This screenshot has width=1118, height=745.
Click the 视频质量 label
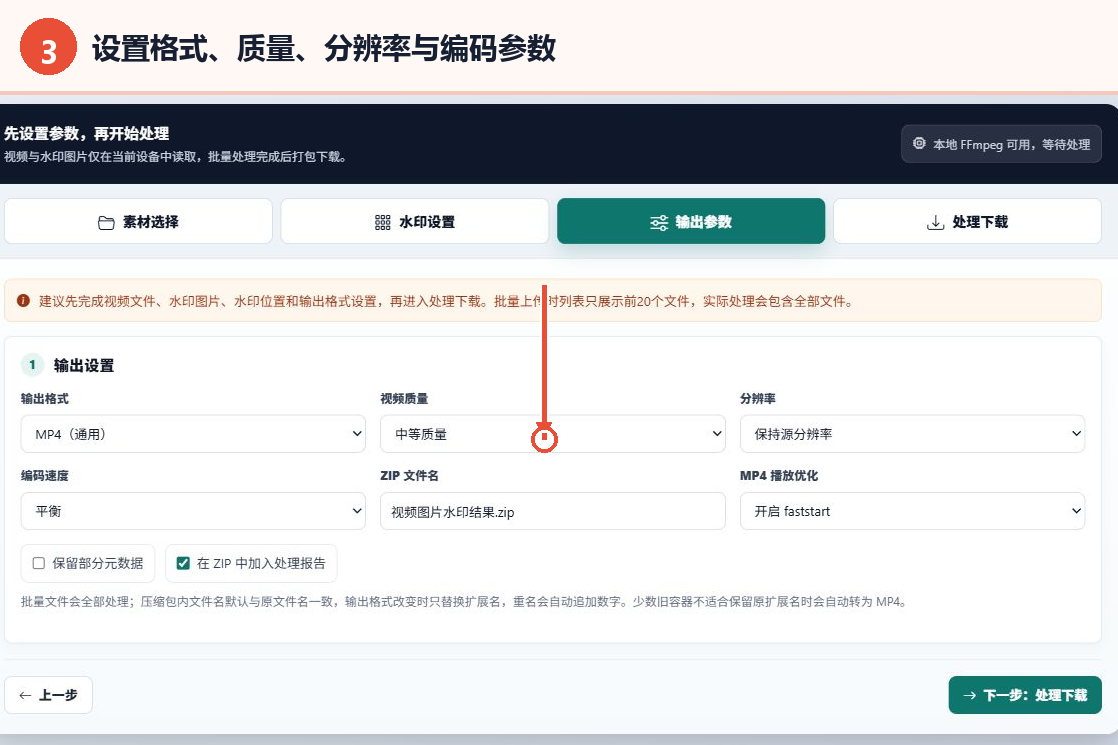point(404,399)
